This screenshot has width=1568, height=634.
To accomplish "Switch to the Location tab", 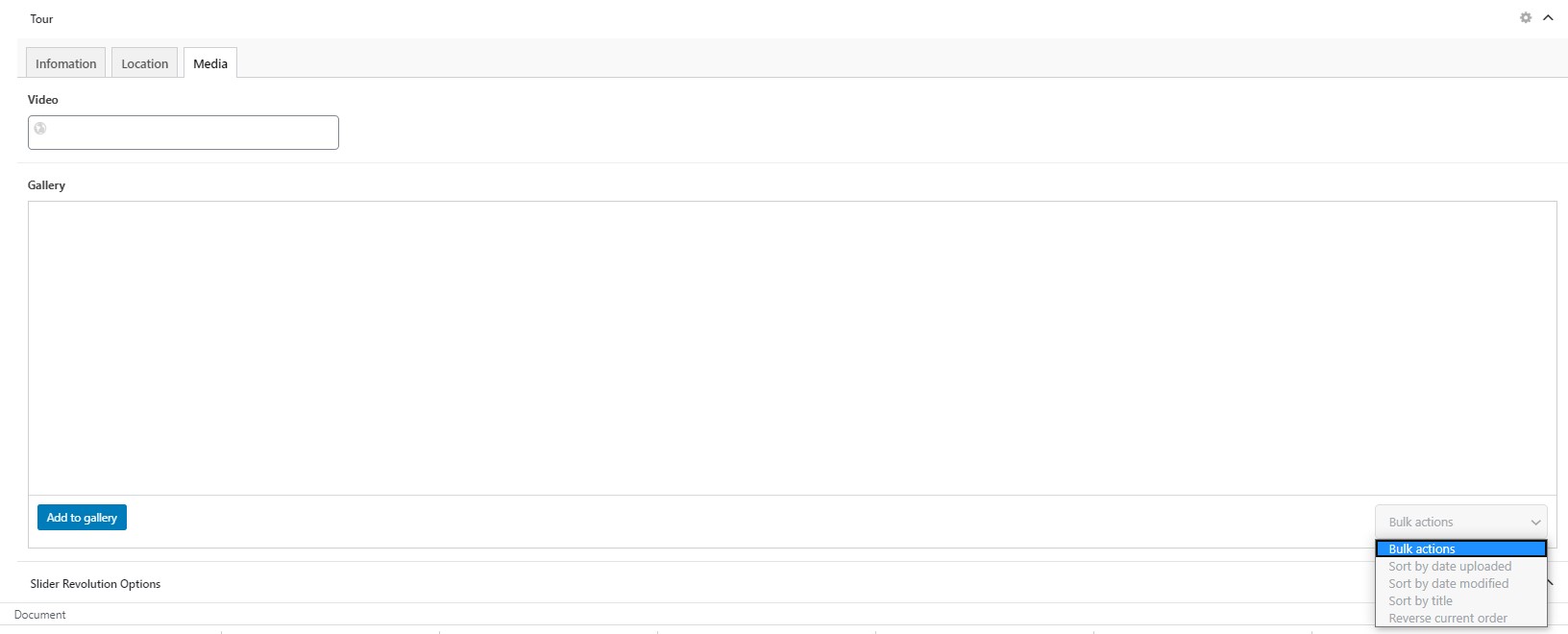I will click(144, 63).
